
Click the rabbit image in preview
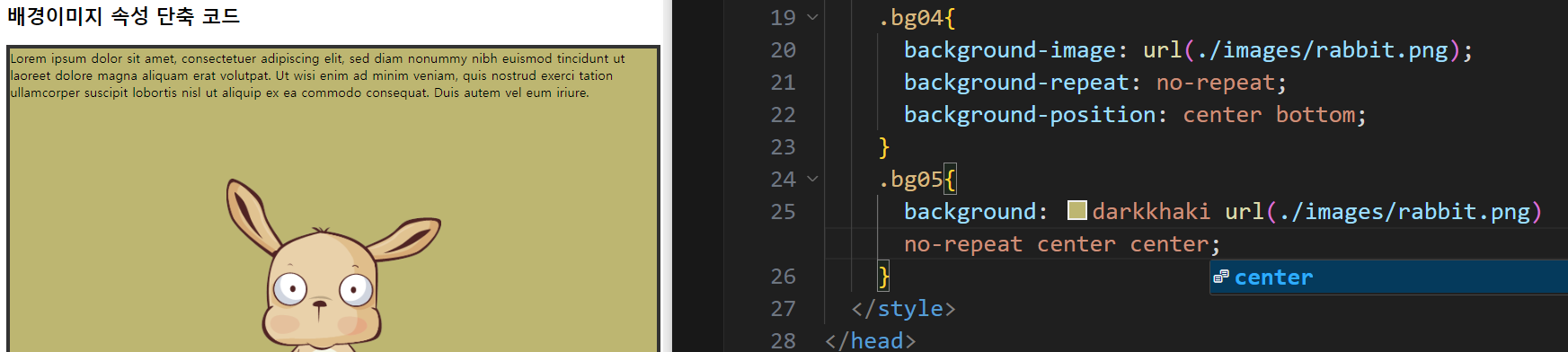click(x=332, y=265)
